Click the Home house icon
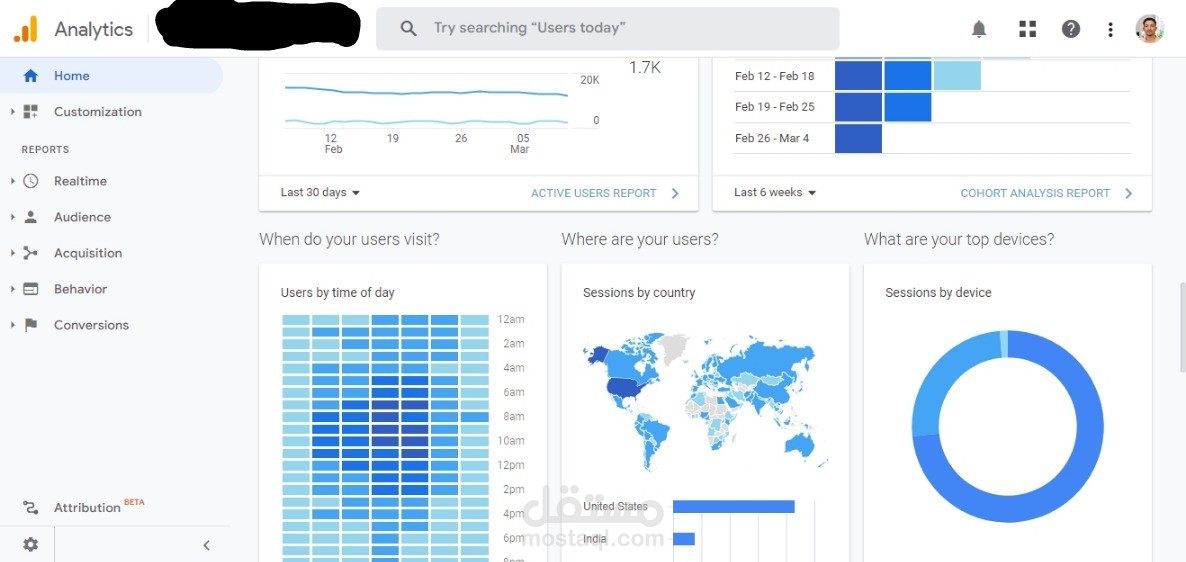Image resolution: width=1186 pixels, height=562 pixels. coord(30,76)
